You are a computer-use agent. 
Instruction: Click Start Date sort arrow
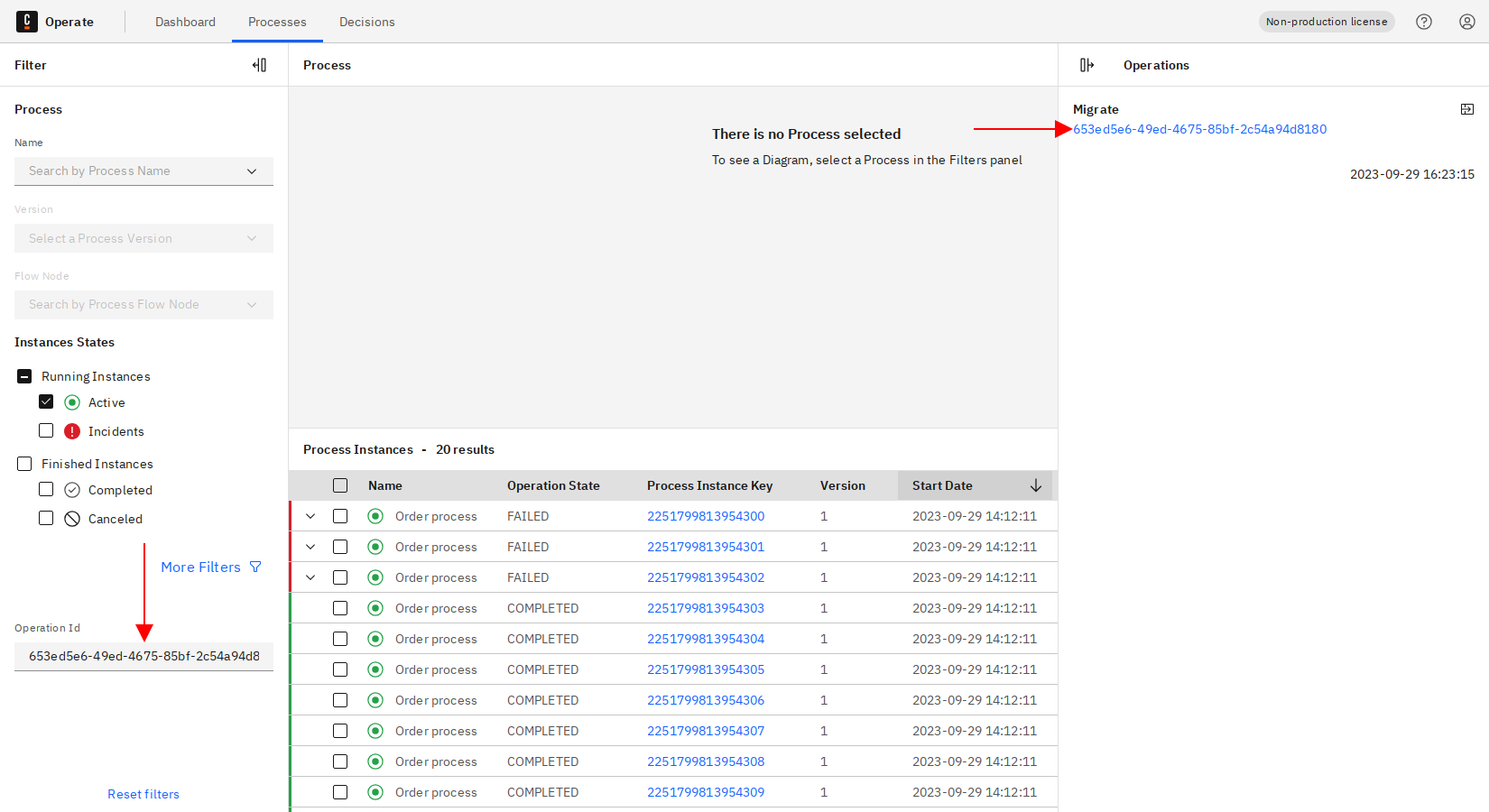(1036, 485)
